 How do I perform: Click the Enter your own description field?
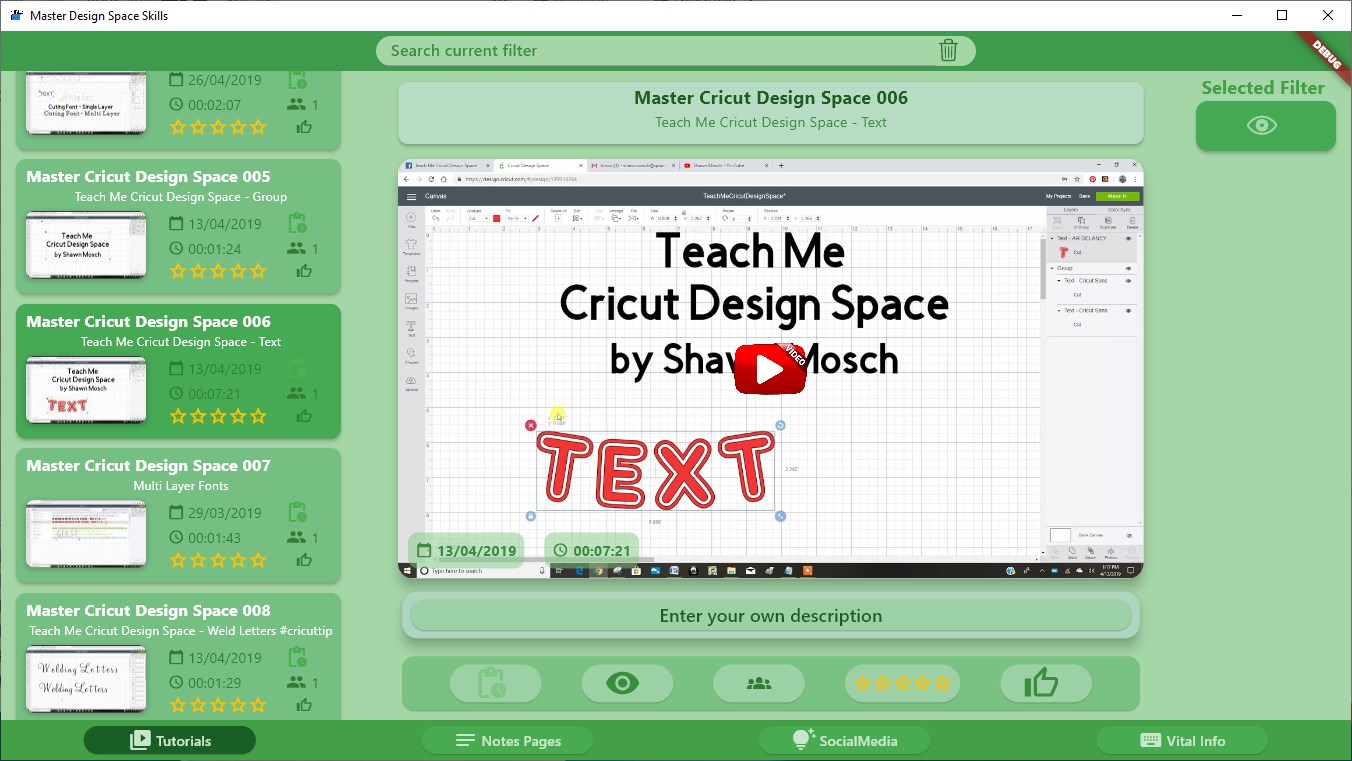770,616
